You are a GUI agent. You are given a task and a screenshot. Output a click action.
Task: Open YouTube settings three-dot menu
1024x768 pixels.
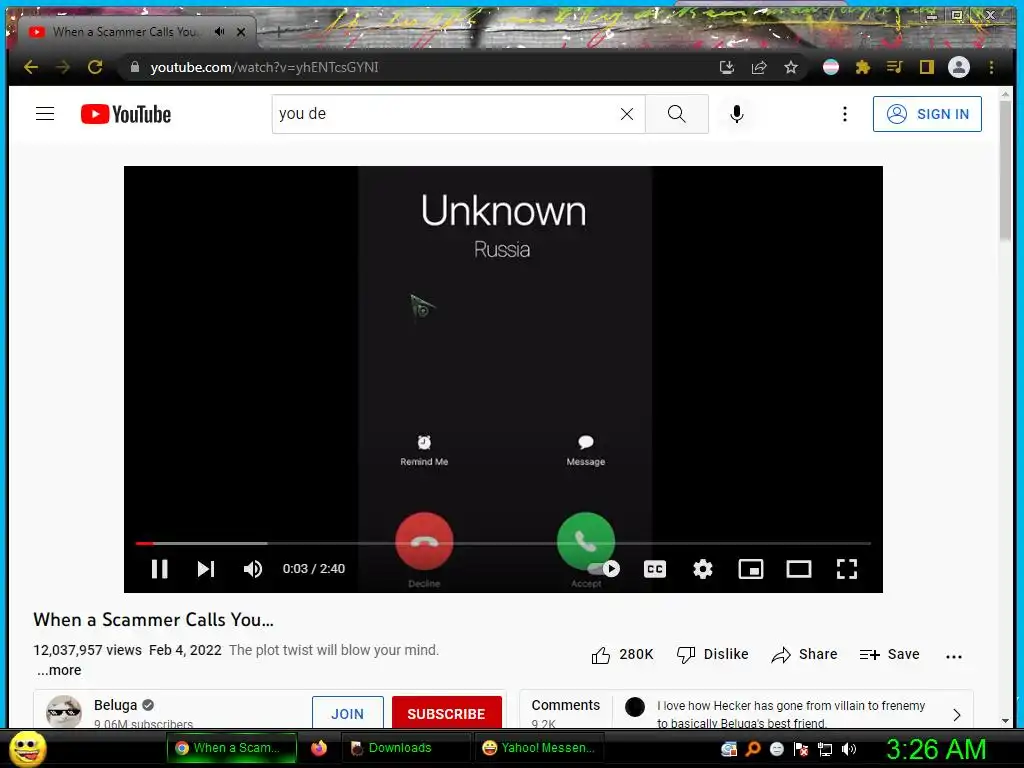[845, 114]
